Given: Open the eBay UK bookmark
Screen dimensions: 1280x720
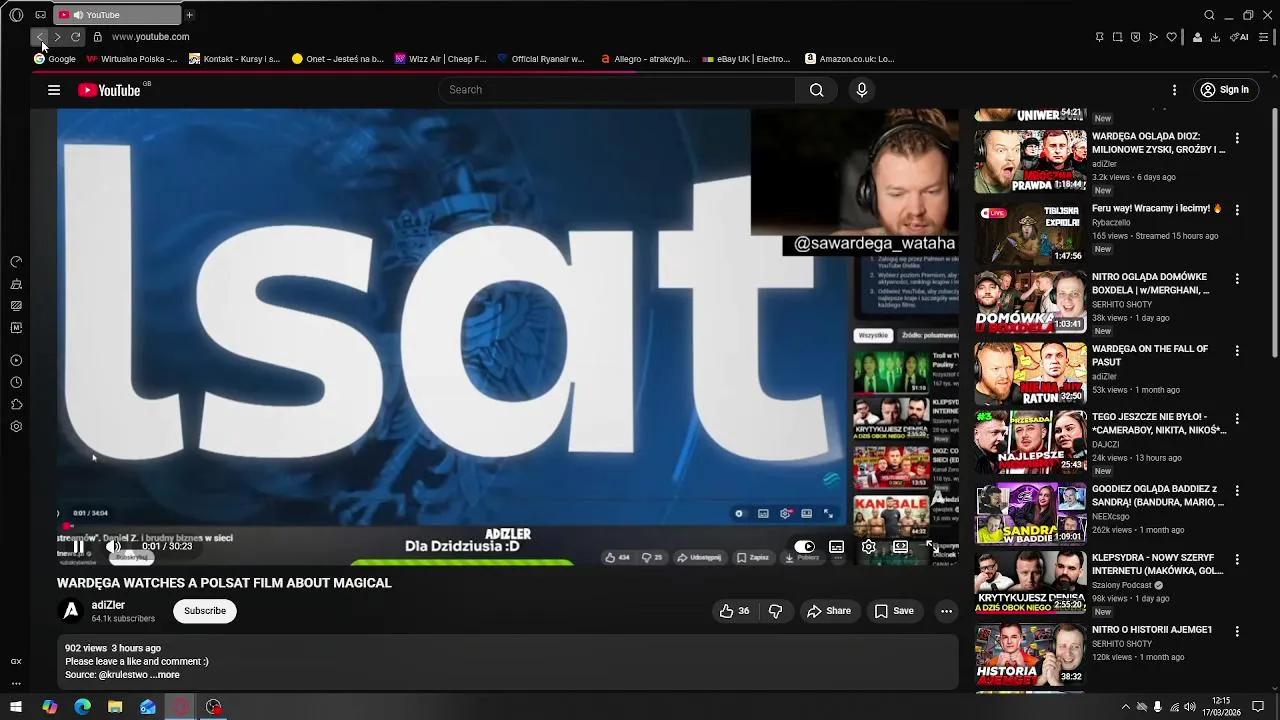Looking at the screenshot, I should click(746, 59).
